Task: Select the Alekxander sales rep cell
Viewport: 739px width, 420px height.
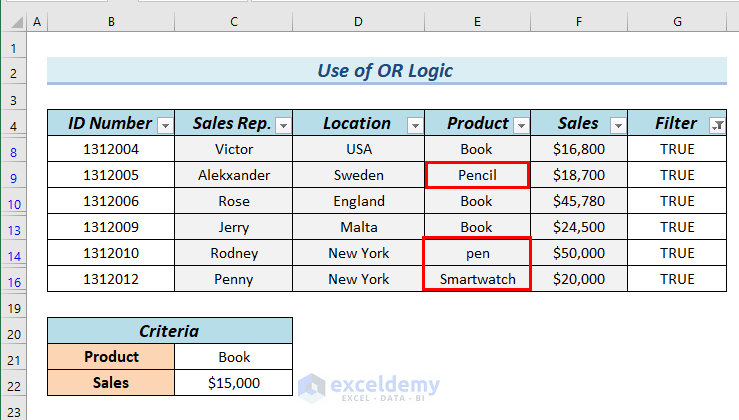Action: (234, 175)
